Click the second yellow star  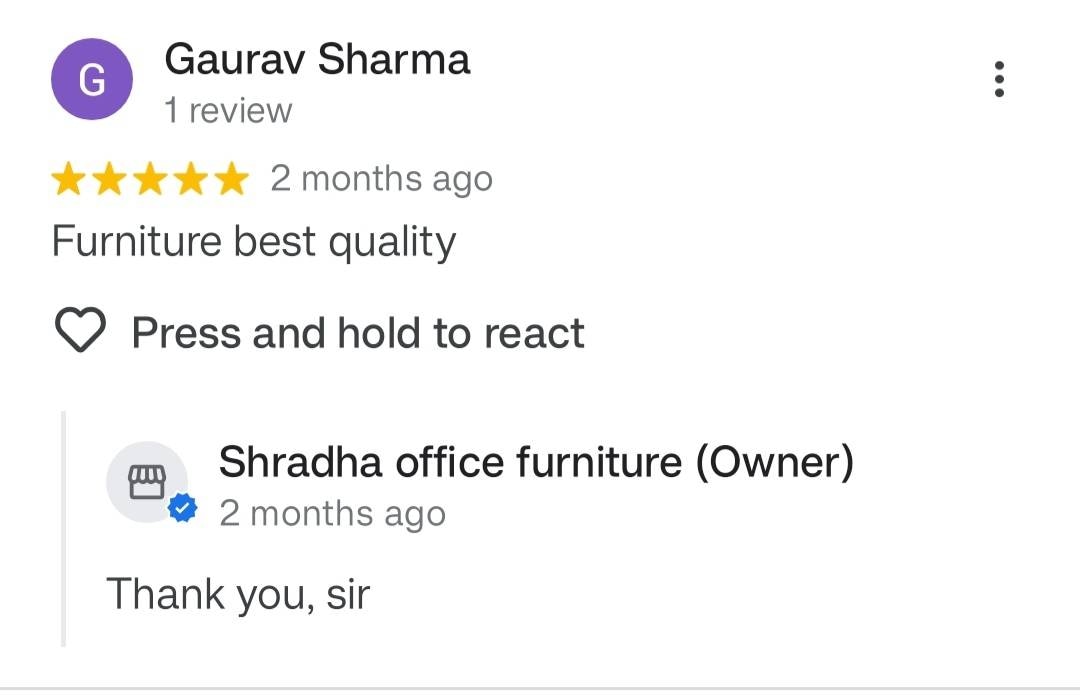tap(110, 180)
